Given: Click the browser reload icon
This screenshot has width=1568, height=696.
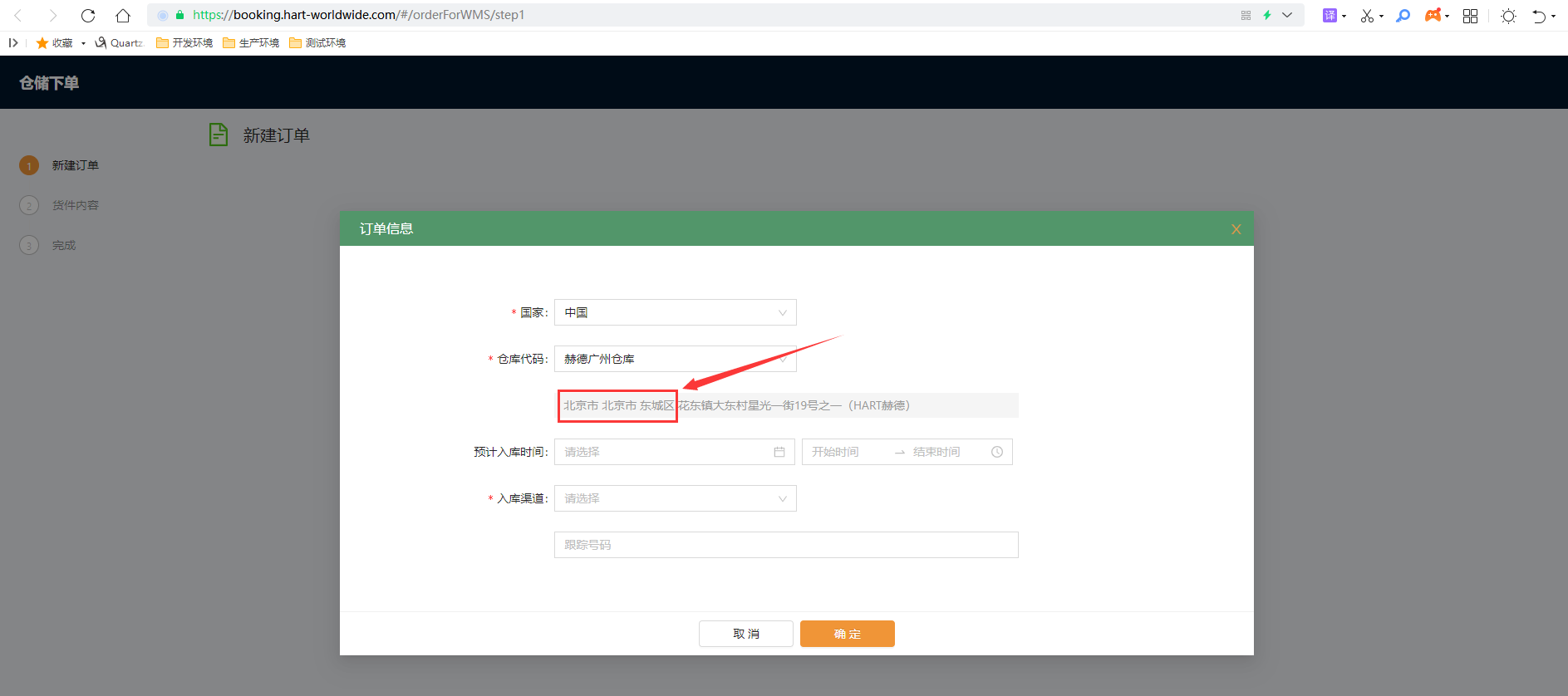Looking at the screenshot, I should pos(88,16).
